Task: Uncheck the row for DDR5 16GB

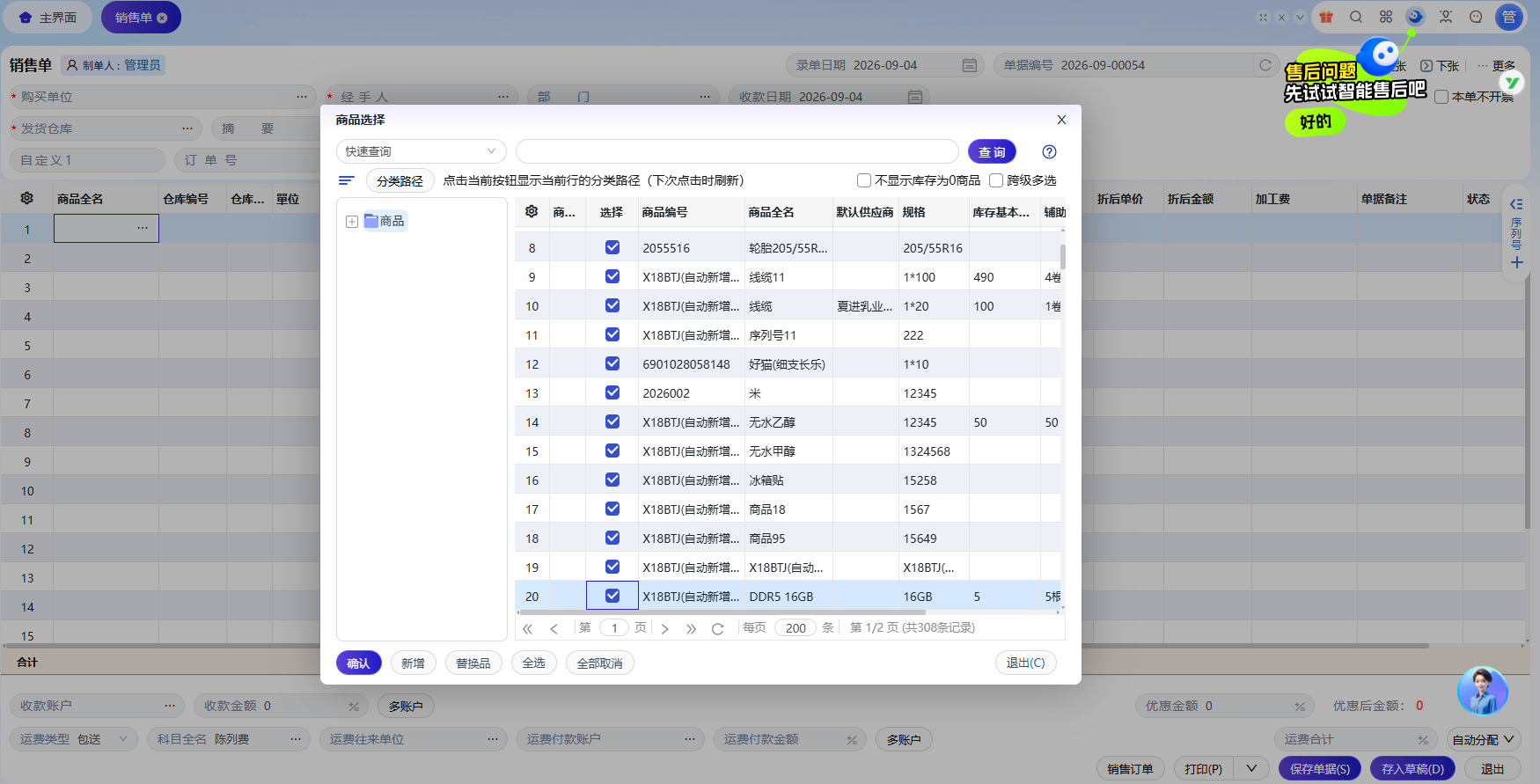Action: [x=612, y=597]
